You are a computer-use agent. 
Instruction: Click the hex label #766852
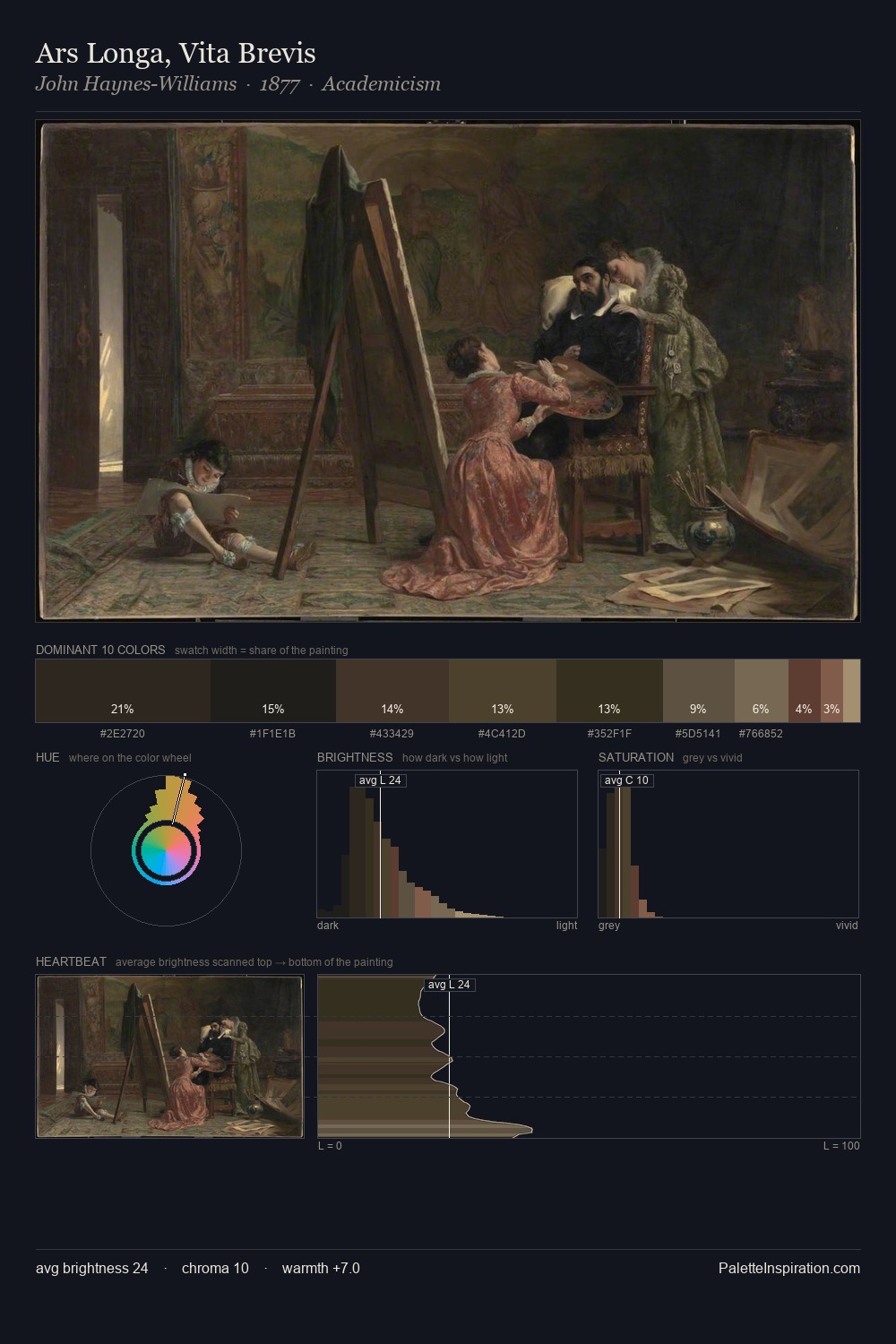pyautogui.click(x=761, y=734)
